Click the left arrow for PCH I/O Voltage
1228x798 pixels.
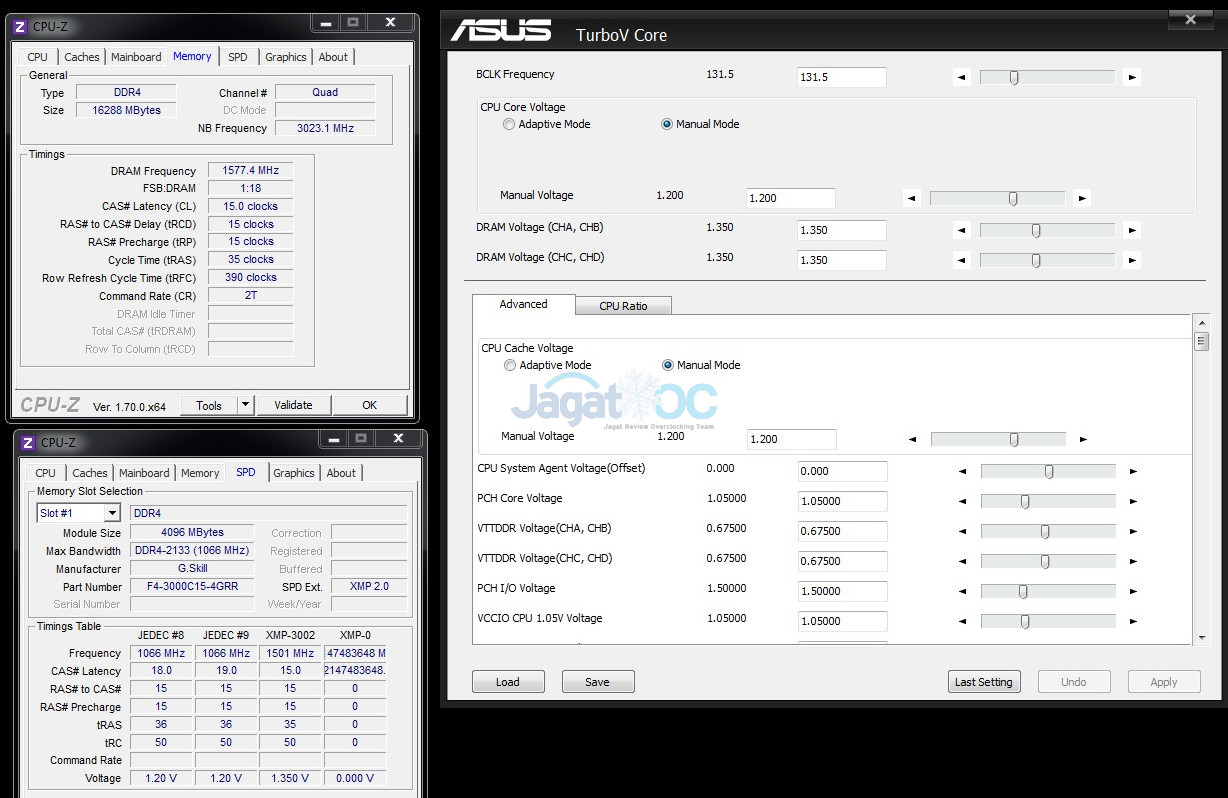click(x=962, y=591)
